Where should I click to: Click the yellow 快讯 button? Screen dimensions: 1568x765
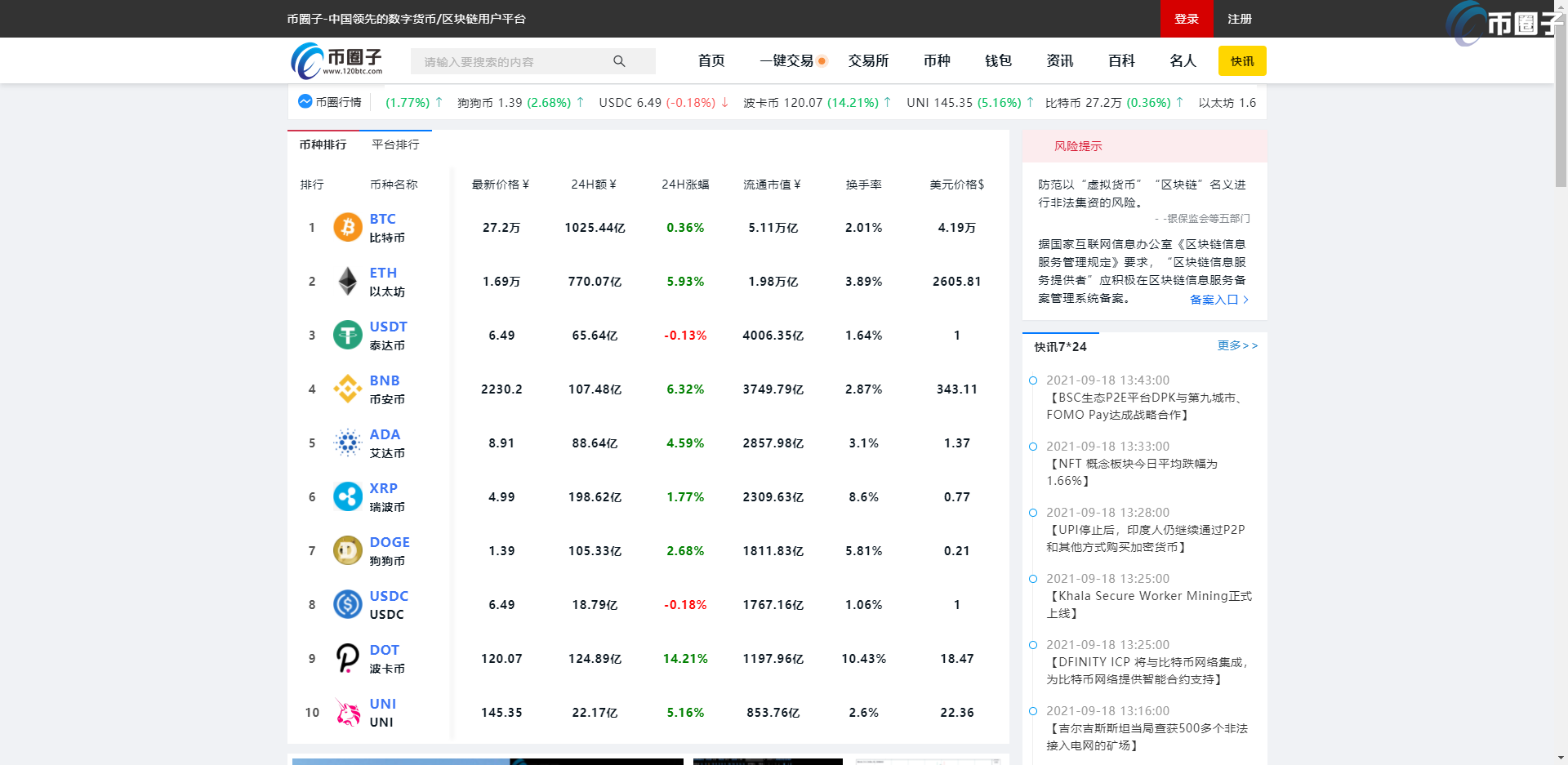pyautogui.click(x=1242, y=61)
